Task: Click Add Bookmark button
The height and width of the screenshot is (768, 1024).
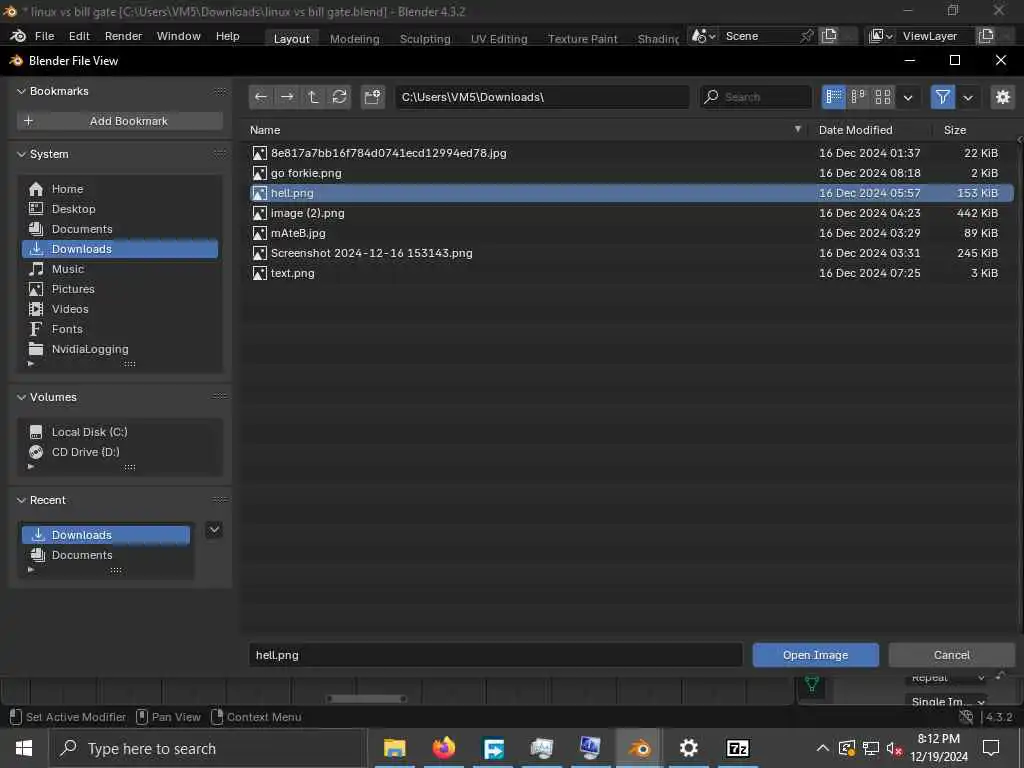Action: [120, 121]
